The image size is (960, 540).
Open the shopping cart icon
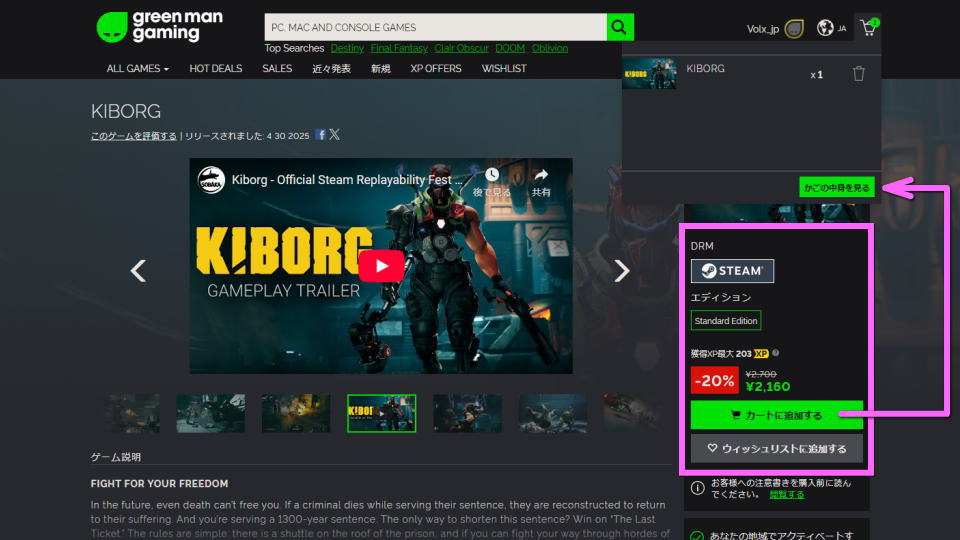tap(868, 28)
